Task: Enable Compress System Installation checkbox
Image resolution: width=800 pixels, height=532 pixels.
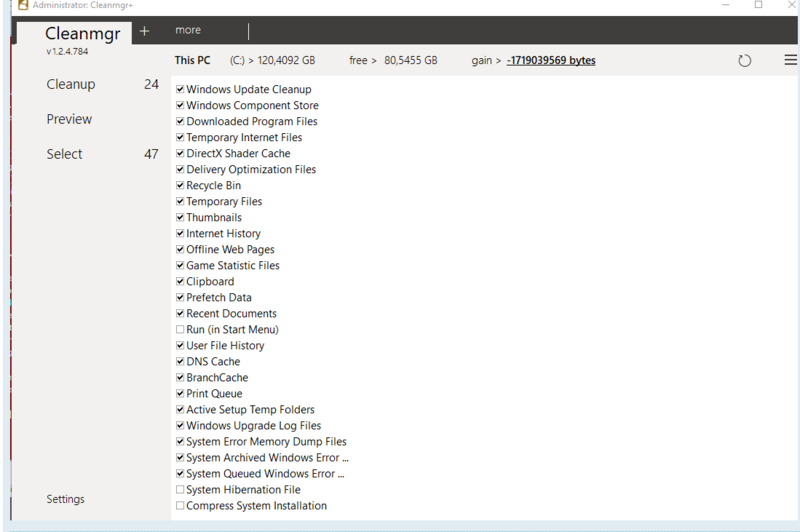Action: (180, 505)
